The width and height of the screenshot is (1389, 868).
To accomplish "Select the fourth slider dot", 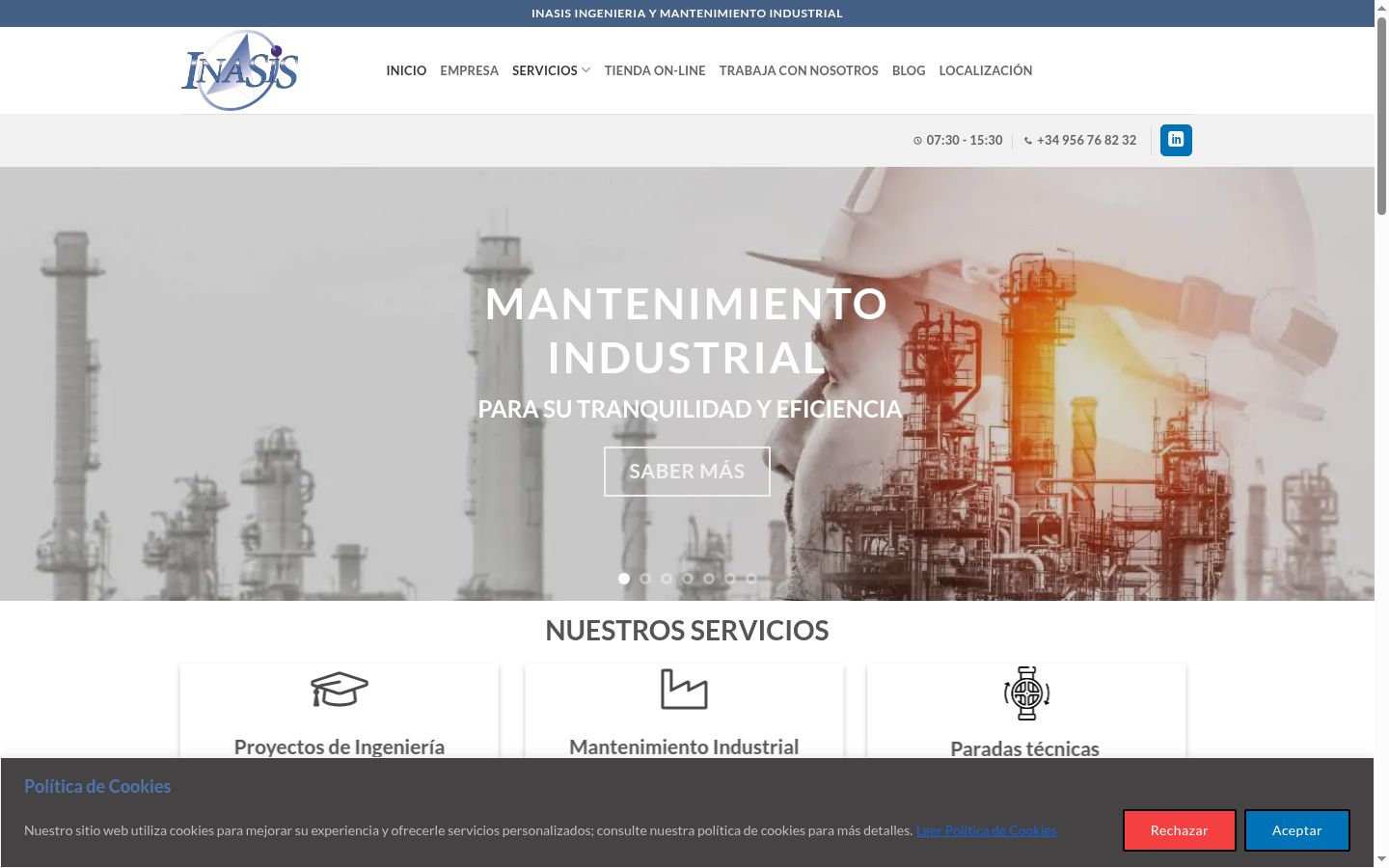I will pos(688,579).
